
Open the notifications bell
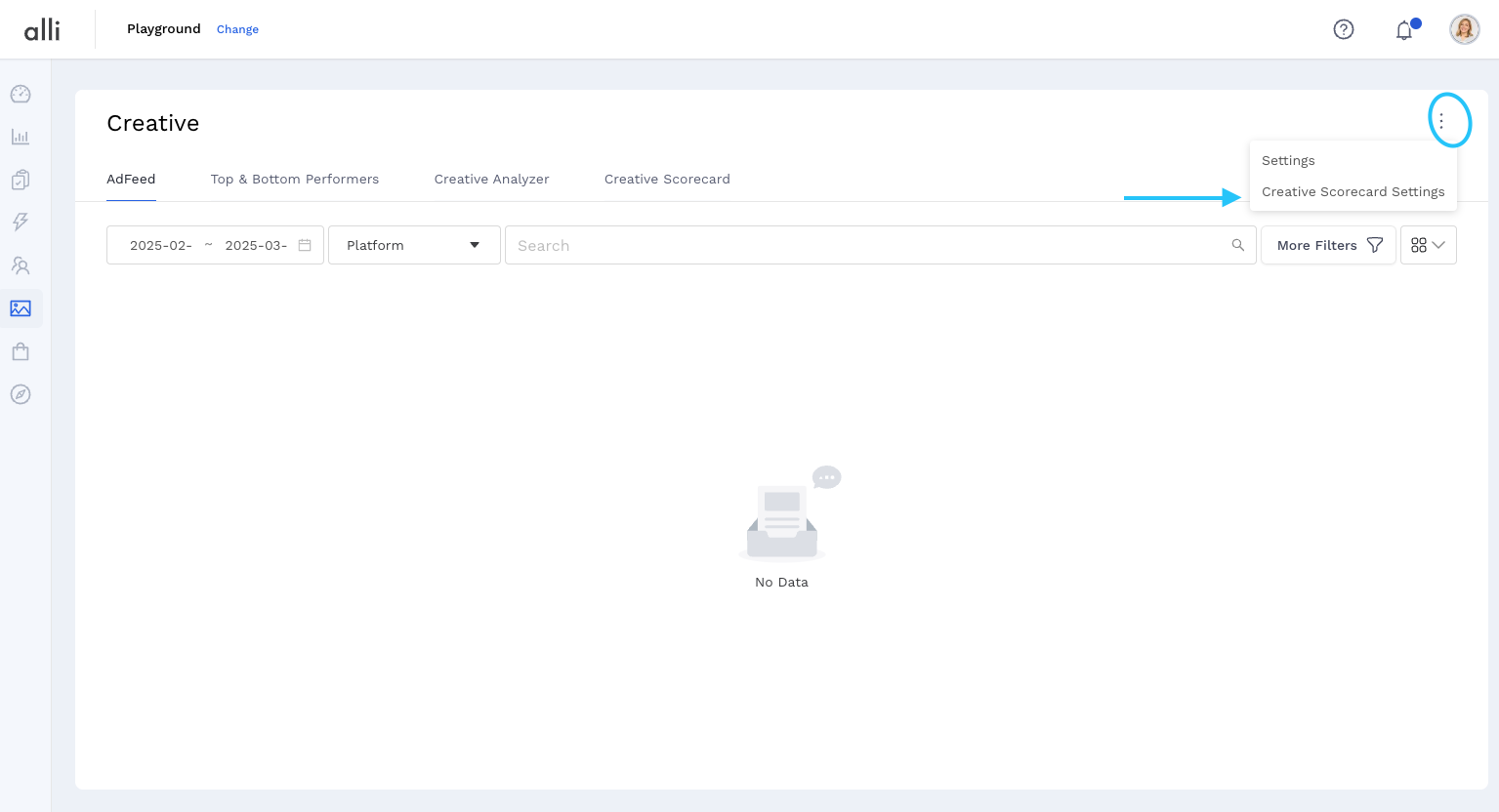[x=1404, y=30]
